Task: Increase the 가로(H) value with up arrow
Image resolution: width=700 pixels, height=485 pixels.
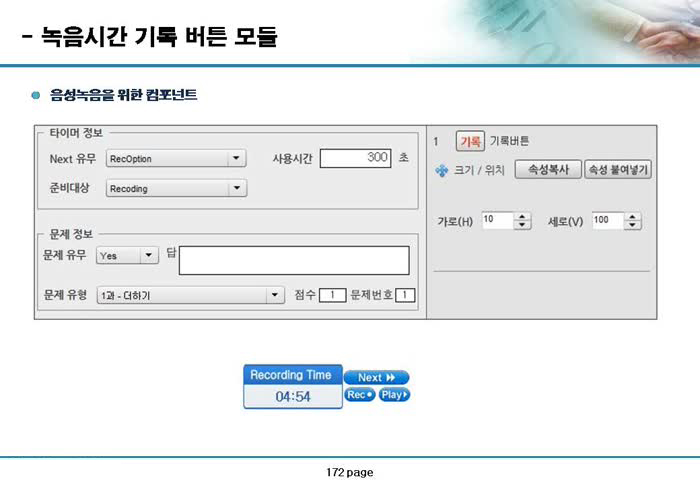Action: pyautogui.click(x=522, y=217)
